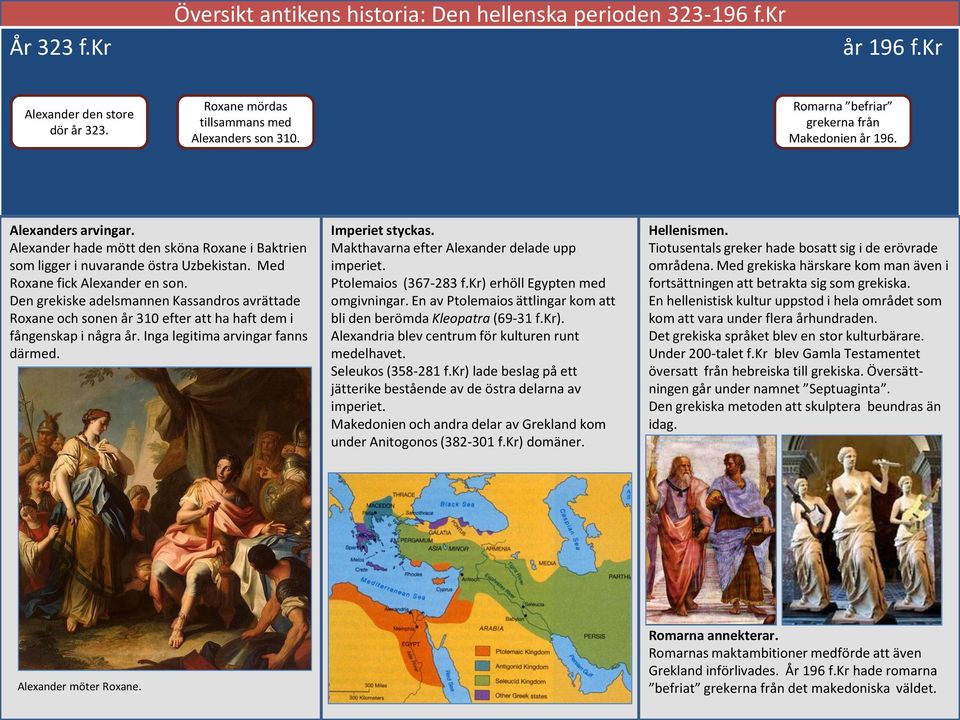
Task: Click the 'EGYPT' label on the map
Action: pos(410,645)
